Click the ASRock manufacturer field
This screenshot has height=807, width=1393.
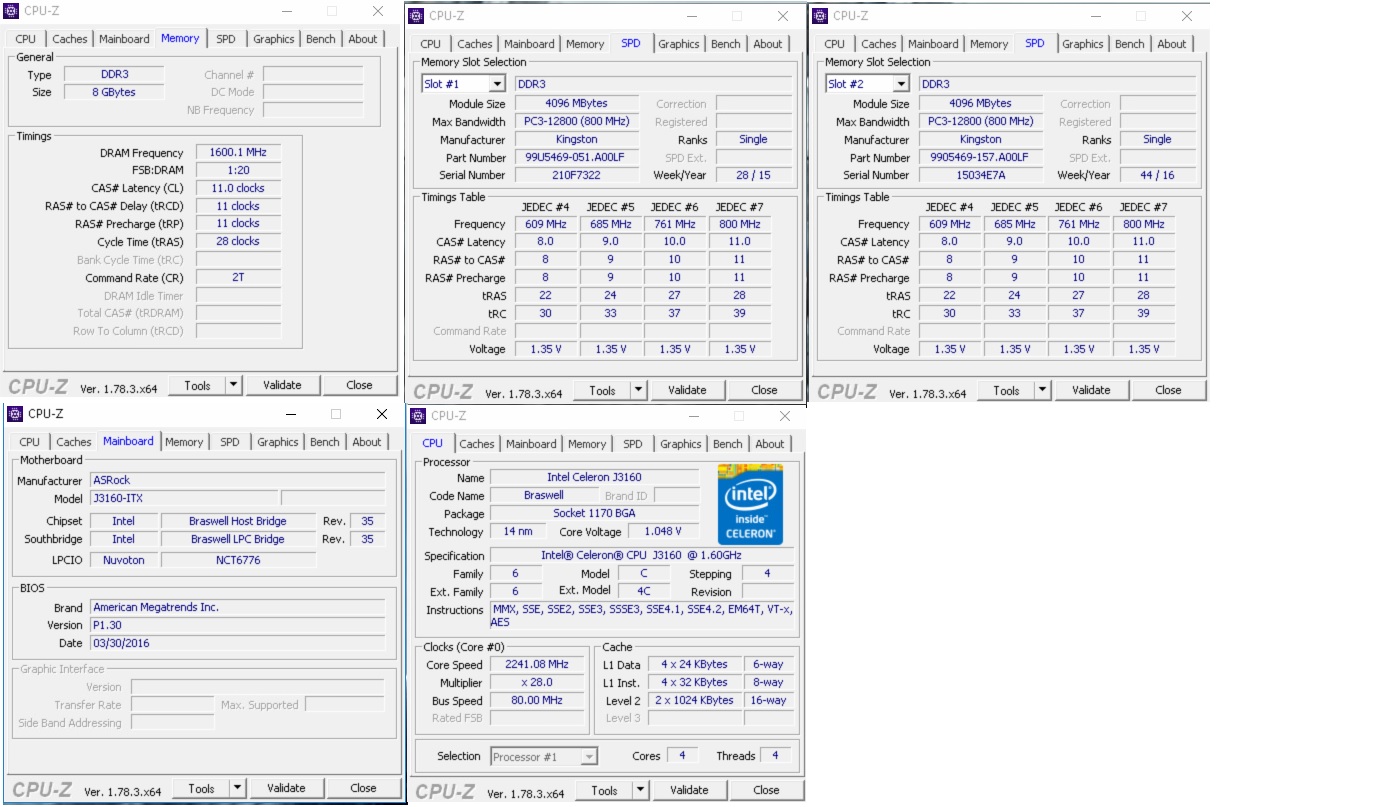[x=237, y=480]
